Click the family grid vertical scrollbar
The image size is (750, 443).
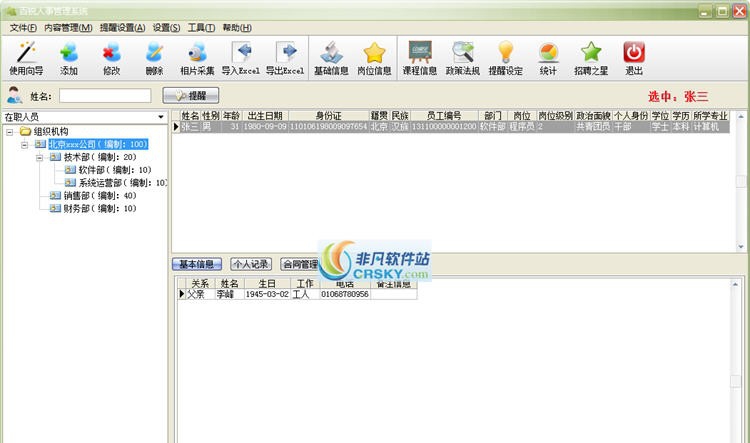click(735, 361)
